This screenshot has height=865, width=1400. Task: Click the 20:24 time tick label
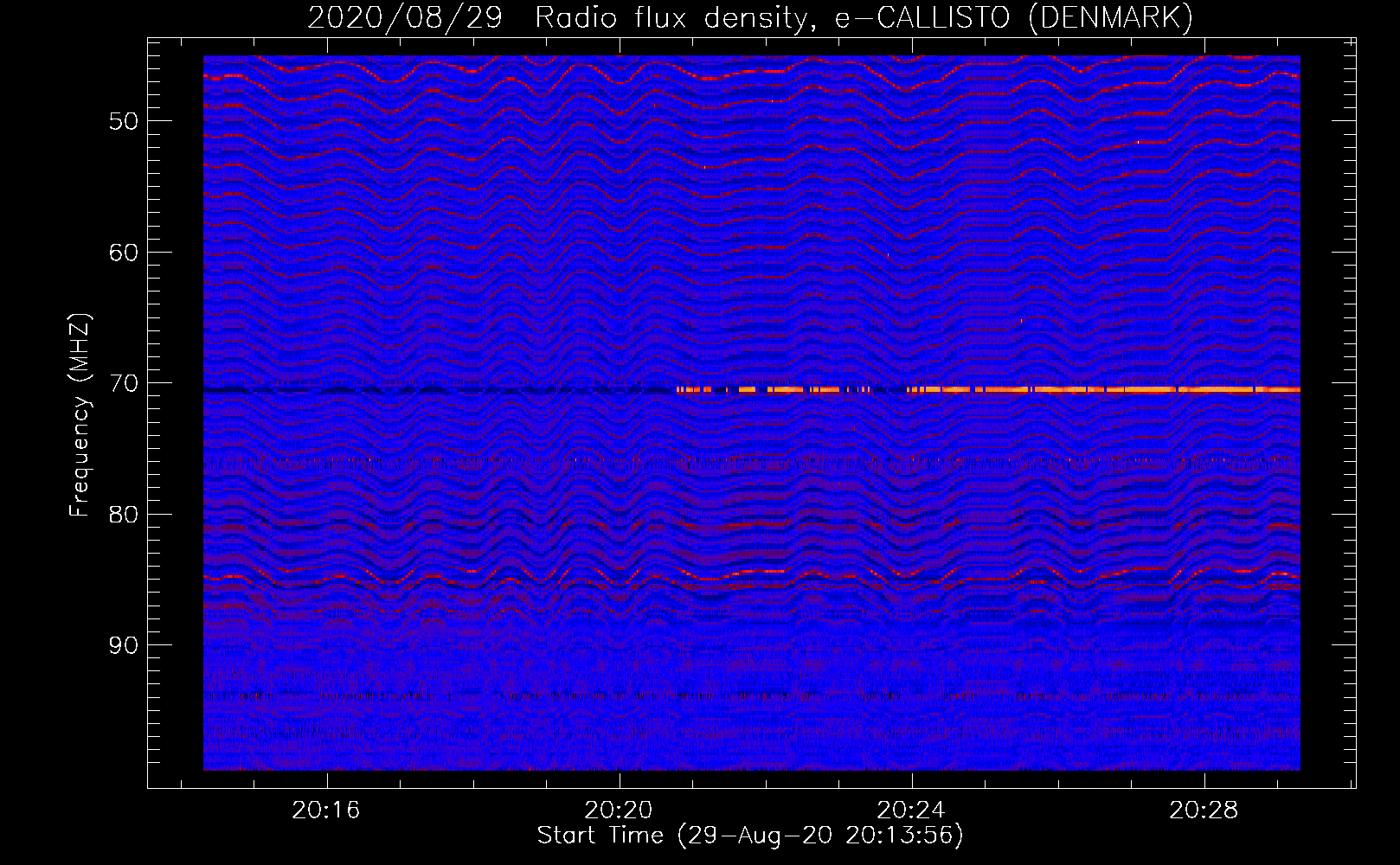911,811
